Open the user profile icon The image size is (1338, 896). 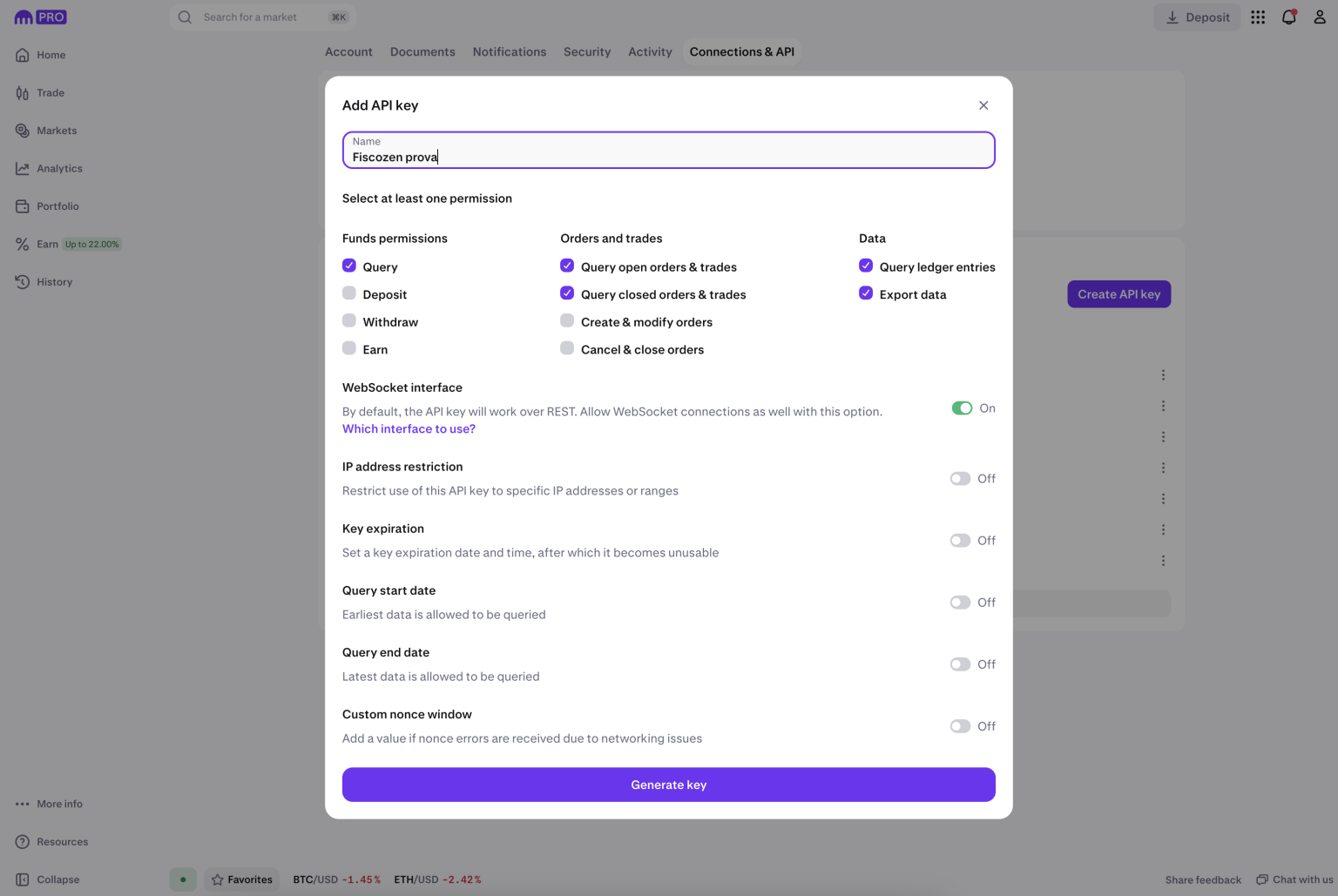point(1319,17)
